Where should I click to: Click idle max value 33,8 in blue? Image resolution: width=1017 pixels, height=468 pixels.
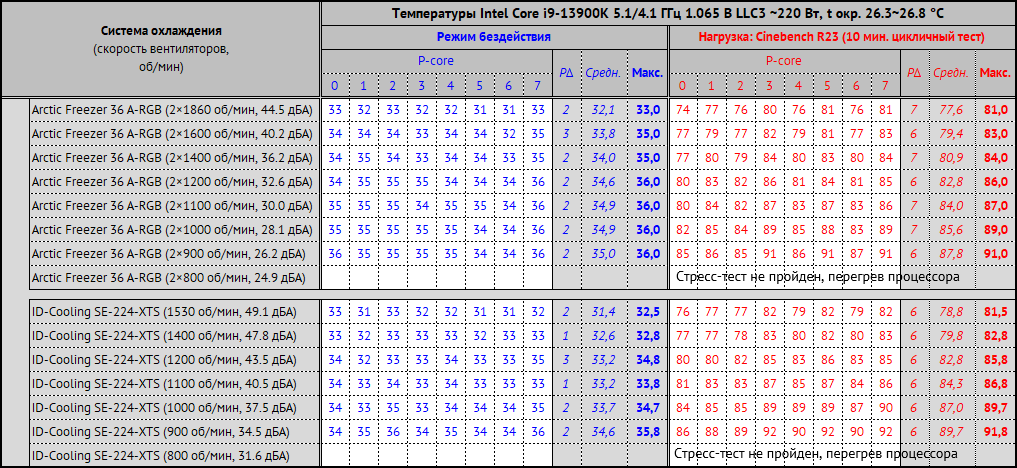tap(647, 384)
